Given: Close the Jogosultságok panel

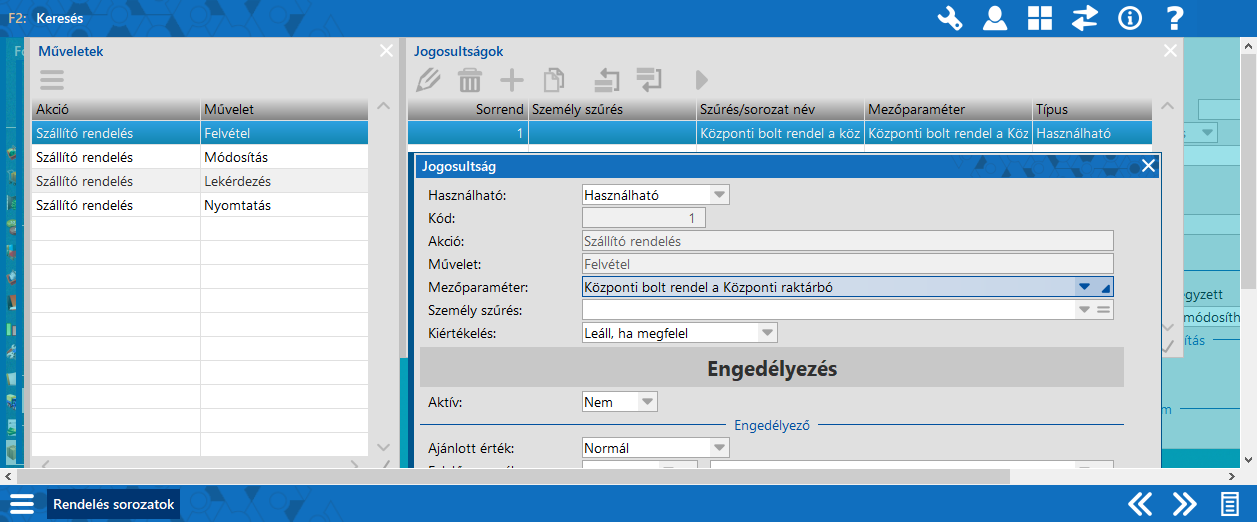Looking at the screenshot, I should (1170, 51).
